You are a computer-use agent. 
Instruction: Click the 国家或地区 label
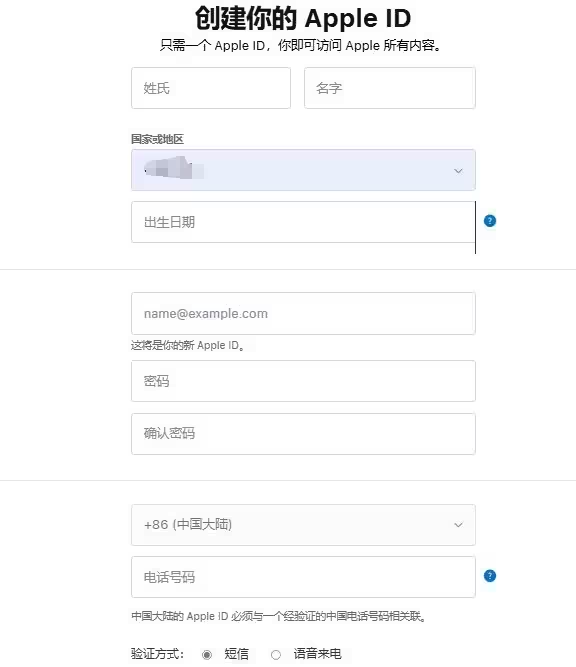click(x=157, y=139)
